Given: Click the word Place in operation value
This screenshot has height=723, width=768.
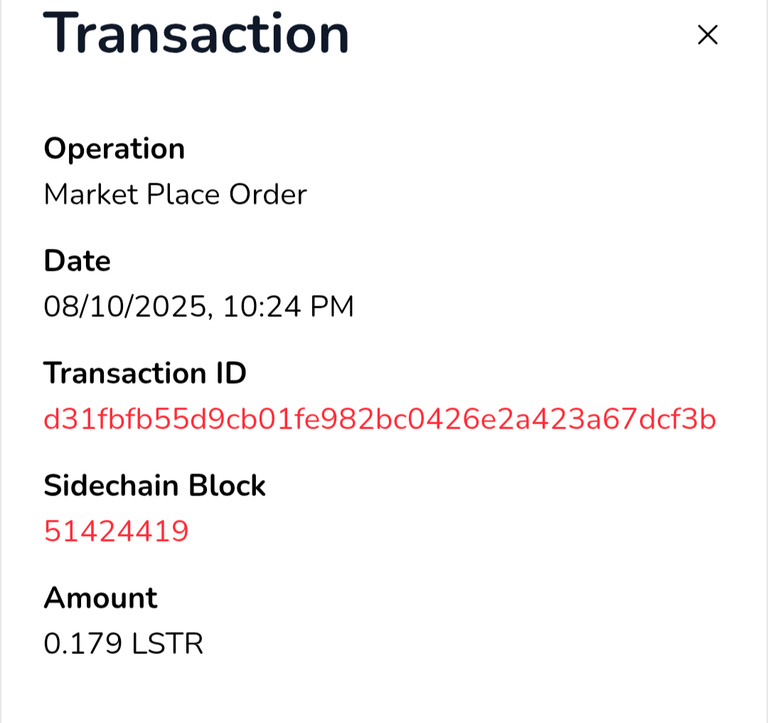Looking at the screenshot, I should [x=183, y=194].
